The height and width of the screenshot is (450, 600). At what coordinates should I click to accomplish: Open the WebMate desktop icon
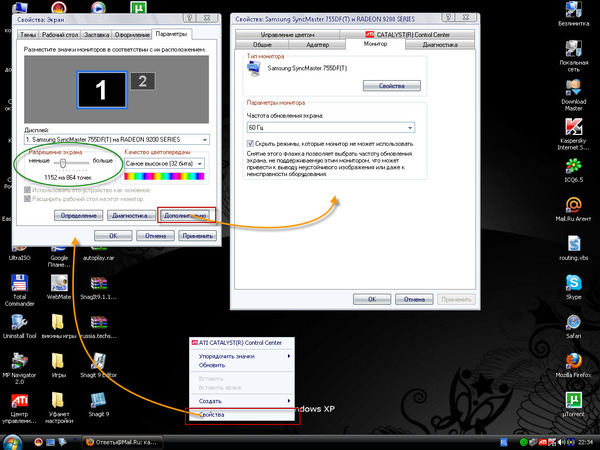[x=59, y=284]
